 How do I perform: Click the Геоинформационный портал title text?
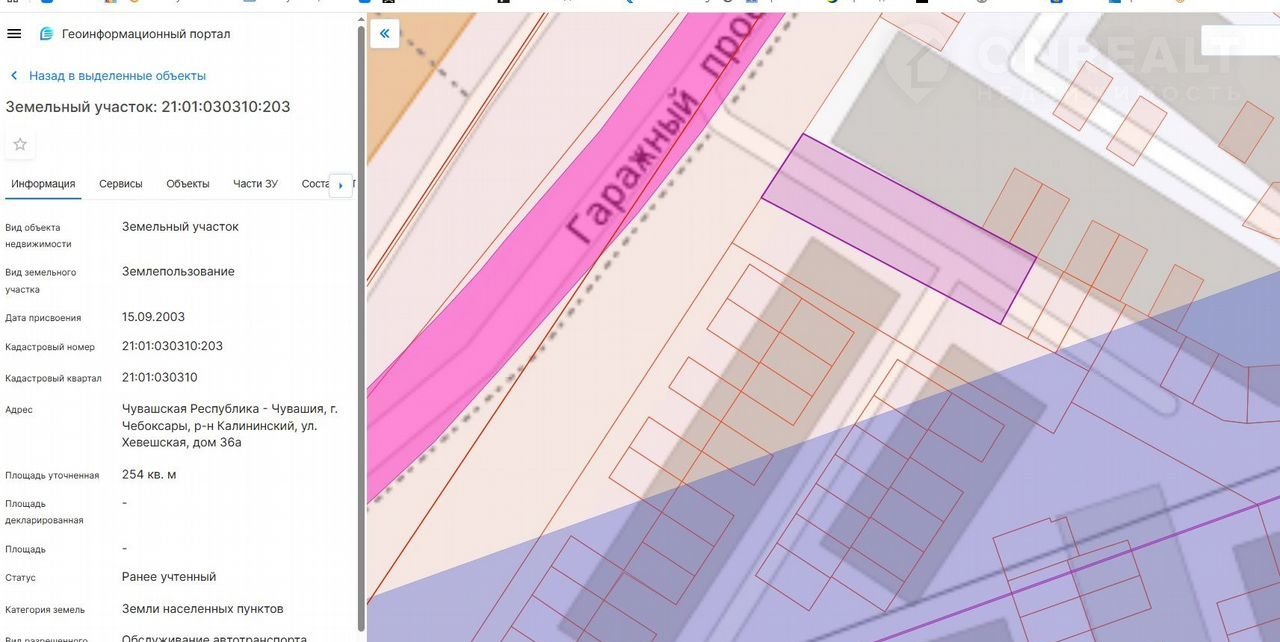[x=146, y=34]
